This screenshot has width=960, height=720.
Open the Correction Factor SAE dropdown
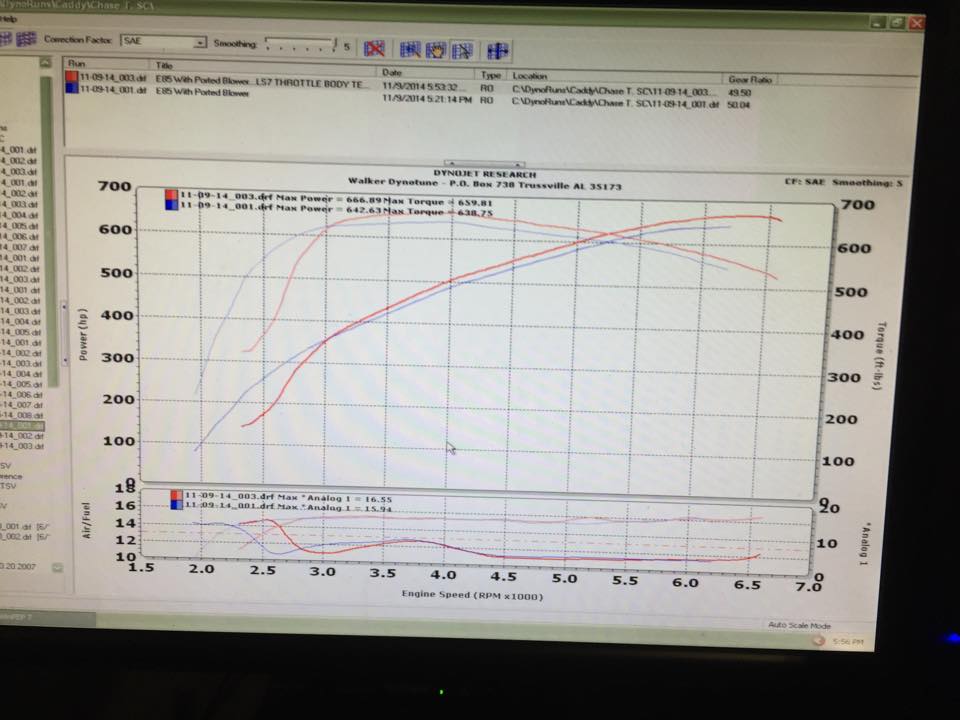[x=200, y=42]
